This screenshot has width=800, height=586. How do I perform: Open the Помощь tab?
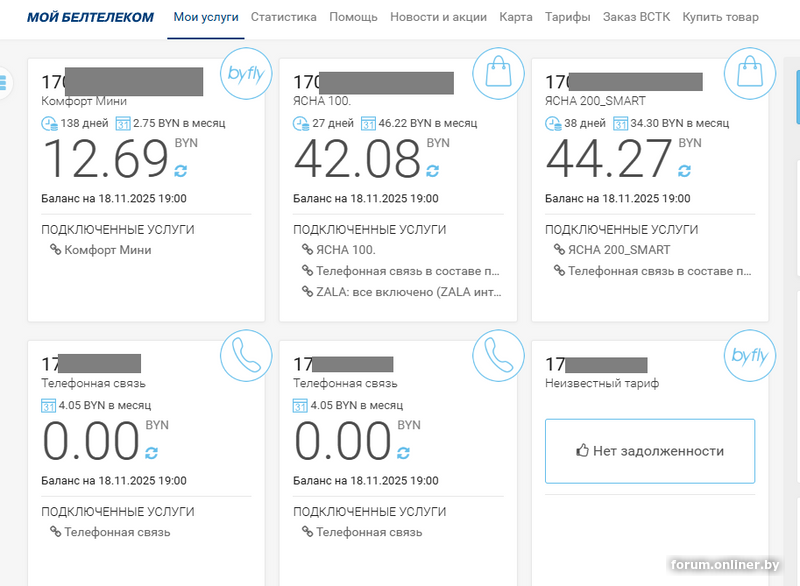(353, 17)
